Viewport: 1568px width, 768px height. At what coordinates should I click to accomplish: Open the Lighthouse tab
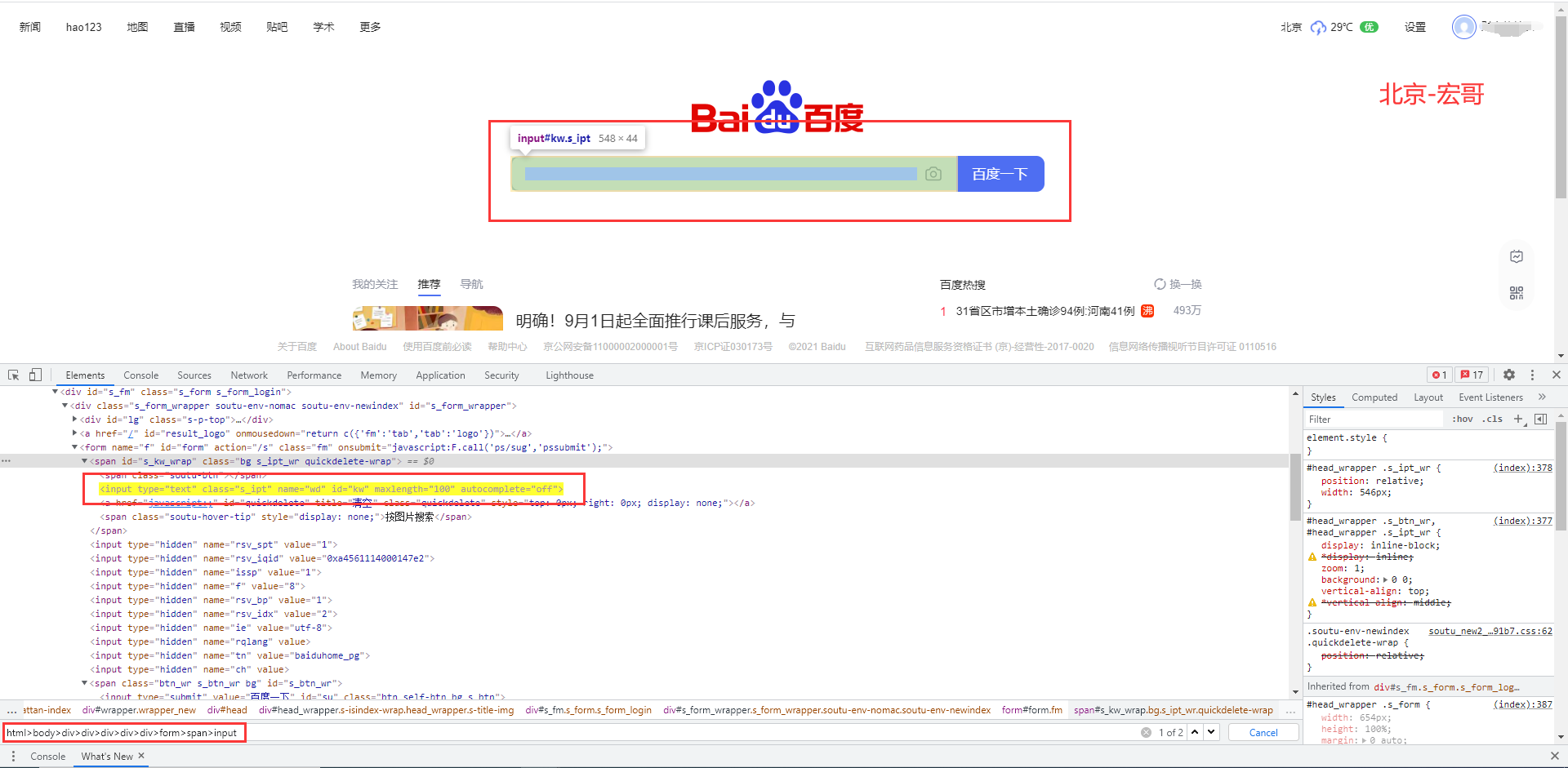pyautogui.click(x=569, y=375)
